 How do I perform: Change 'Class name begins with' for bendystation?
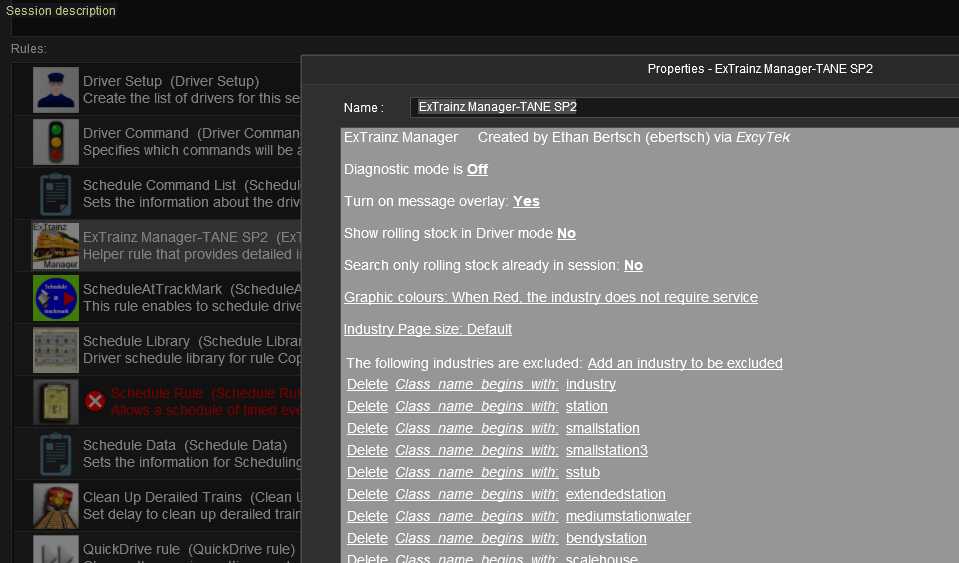pos(476,539)
